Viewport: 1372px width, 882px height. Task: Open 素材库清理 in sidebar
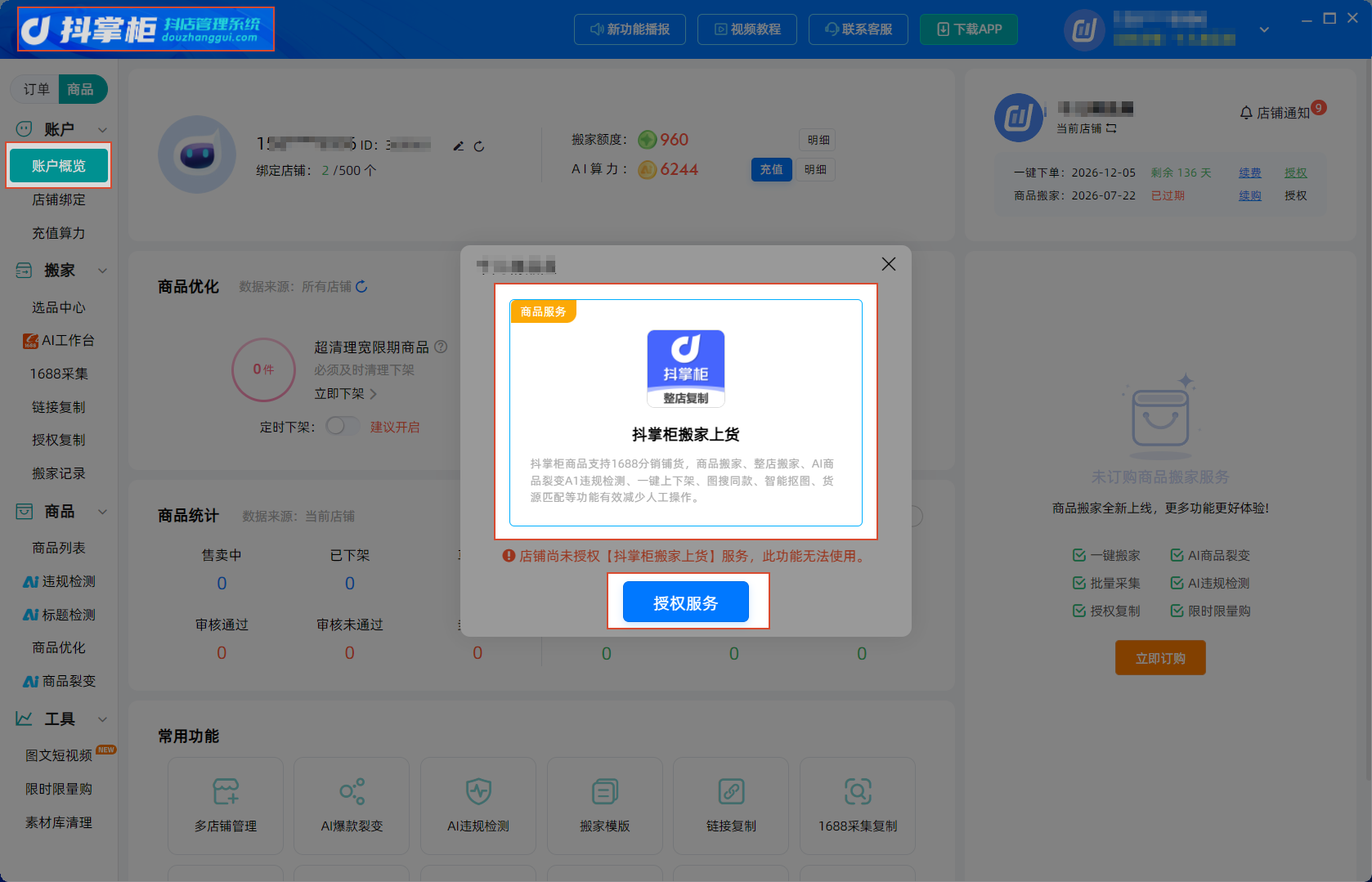[59, 822]
